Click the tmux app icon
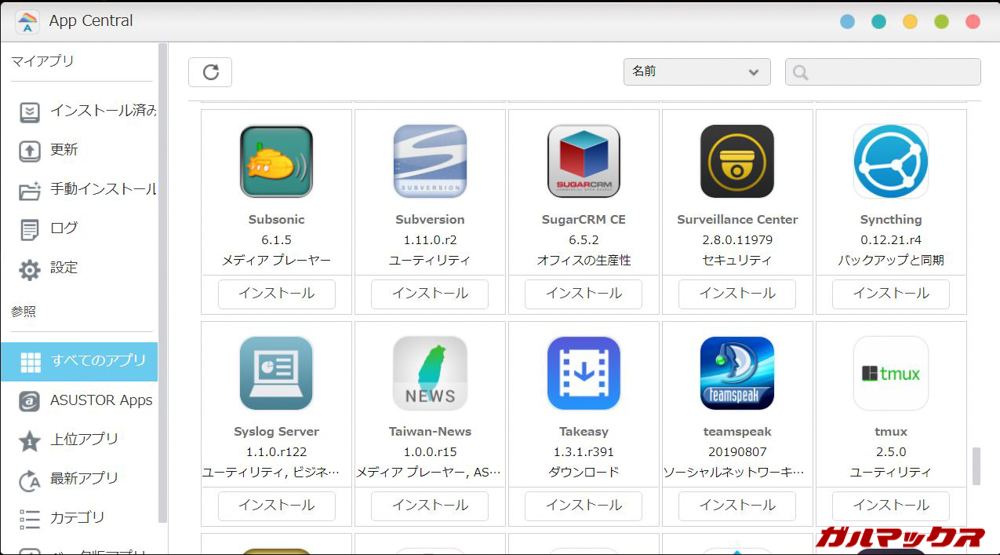 point(890,373)
